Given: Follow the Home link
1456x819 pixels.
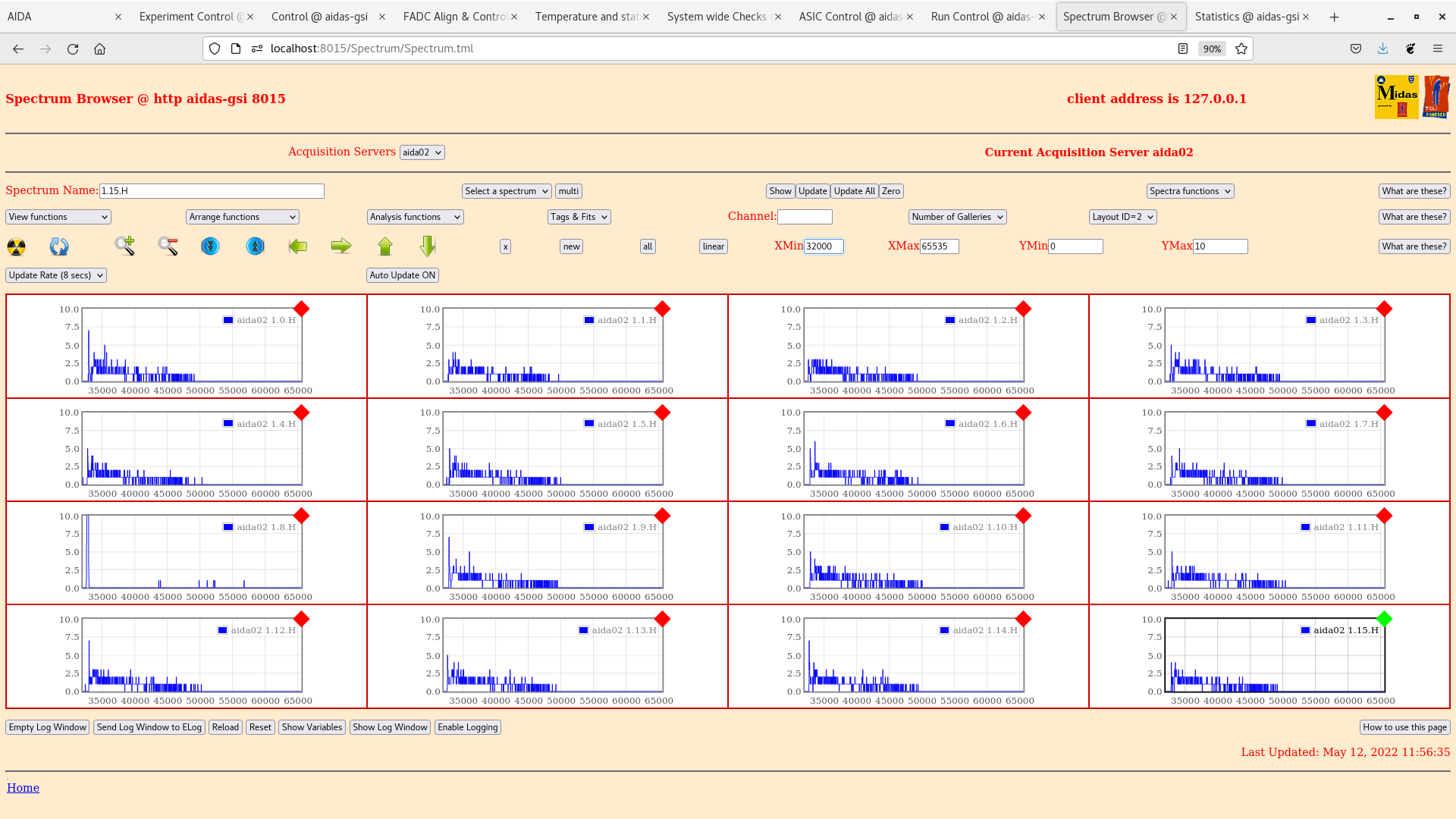Looking at the screenshot, I should coord(23,788).
